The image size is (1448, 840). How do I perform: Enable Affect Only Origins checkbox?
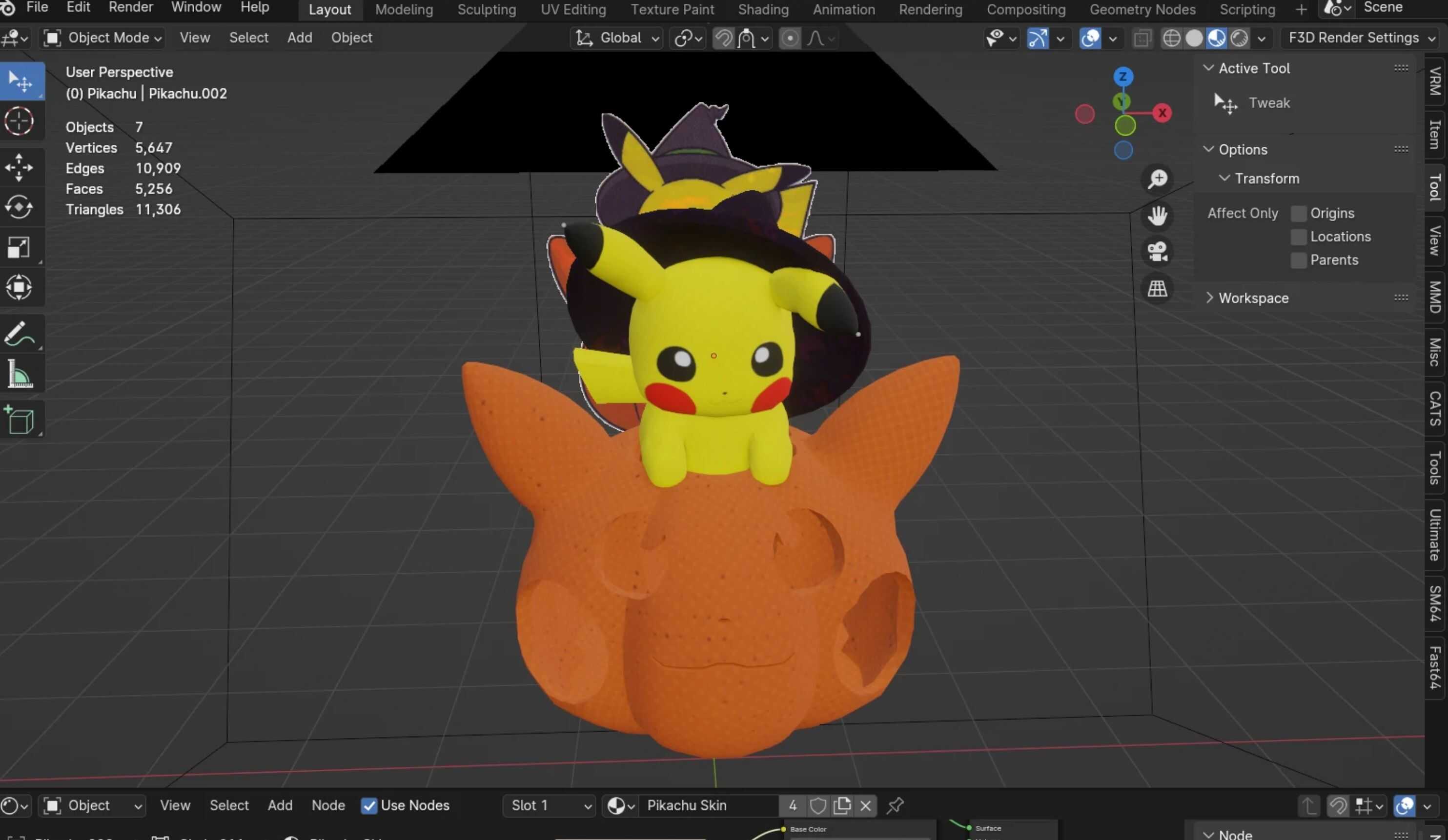click(1298, 214)
